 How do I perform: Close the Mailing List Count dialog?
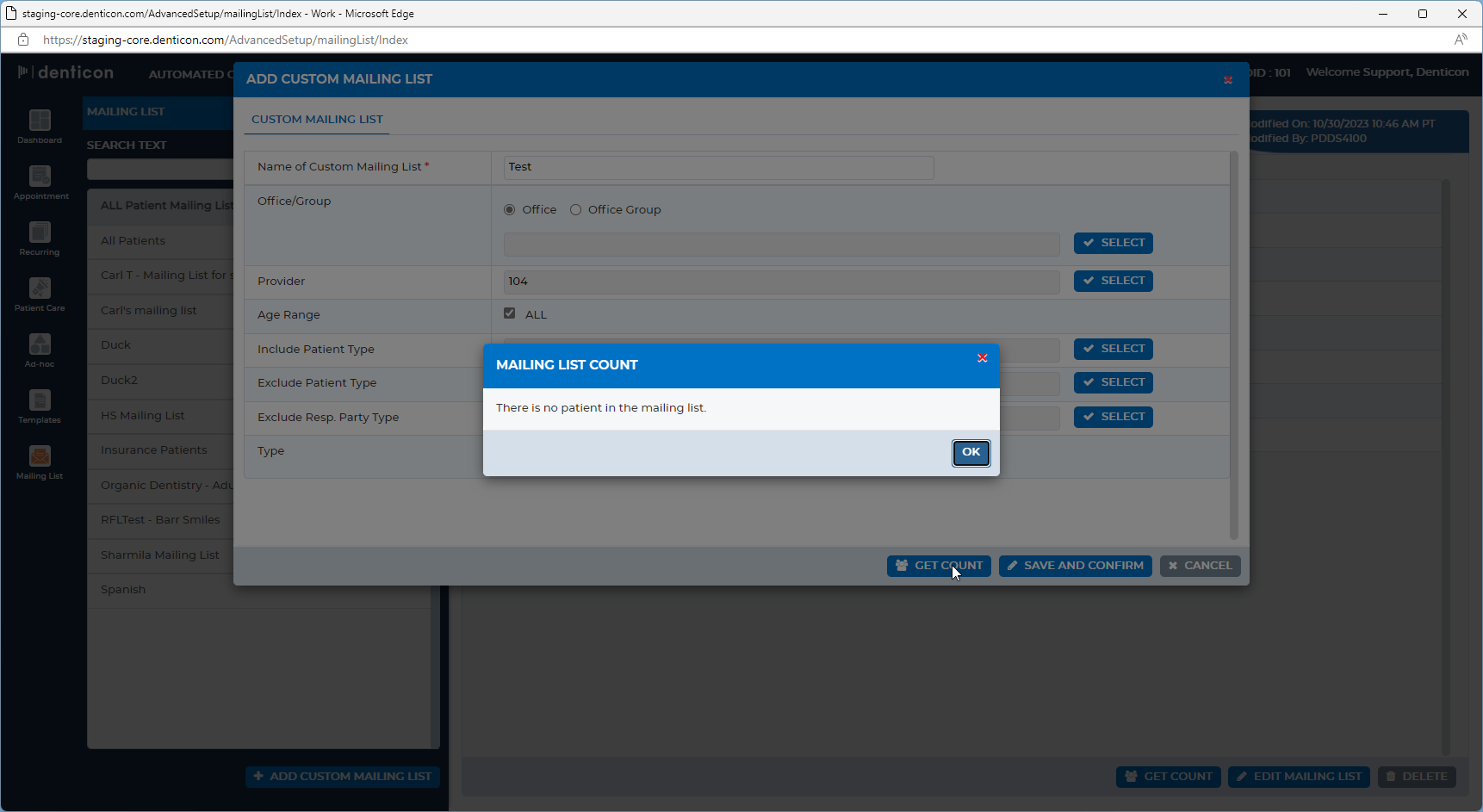point(982,358)
